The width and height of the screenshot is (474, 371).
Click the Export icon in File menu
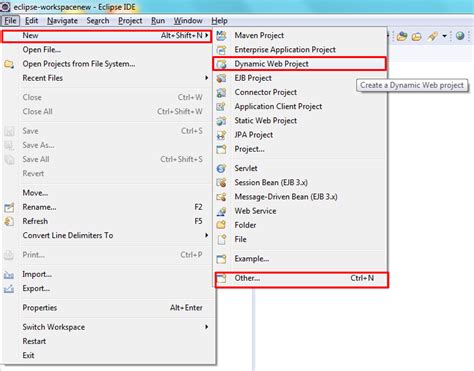9,289
